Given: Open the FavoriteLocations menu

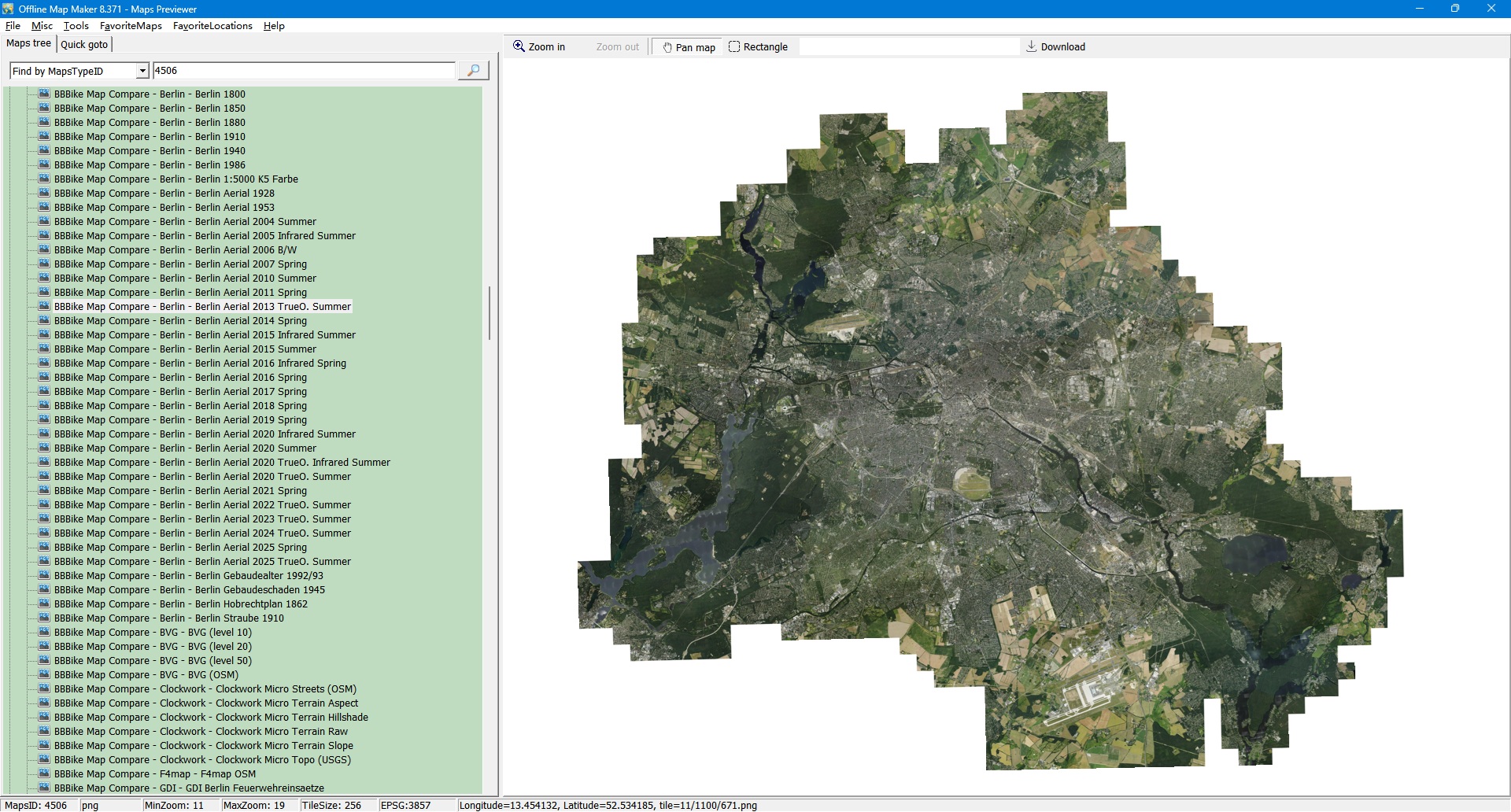Looking at the screenshot, I should 212,26.
